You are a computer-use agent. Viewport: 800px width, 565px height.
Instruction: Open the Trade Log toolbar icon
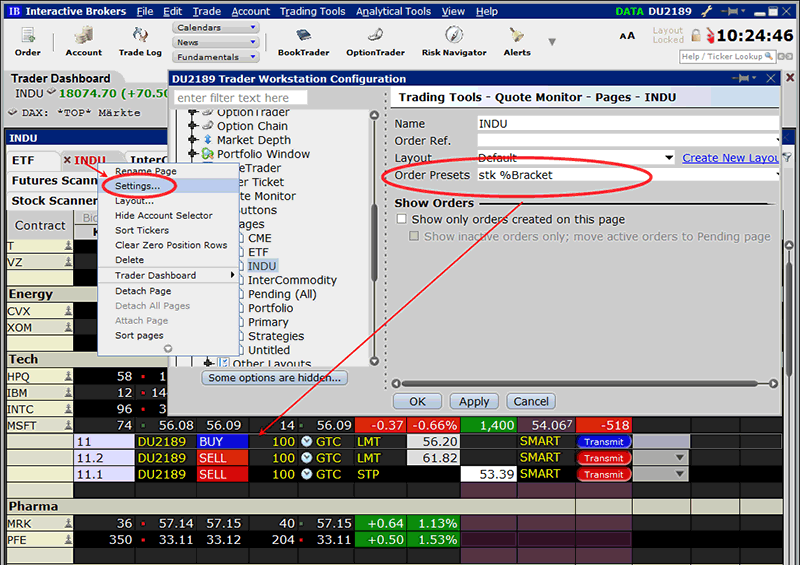click(x=140, y=41)
